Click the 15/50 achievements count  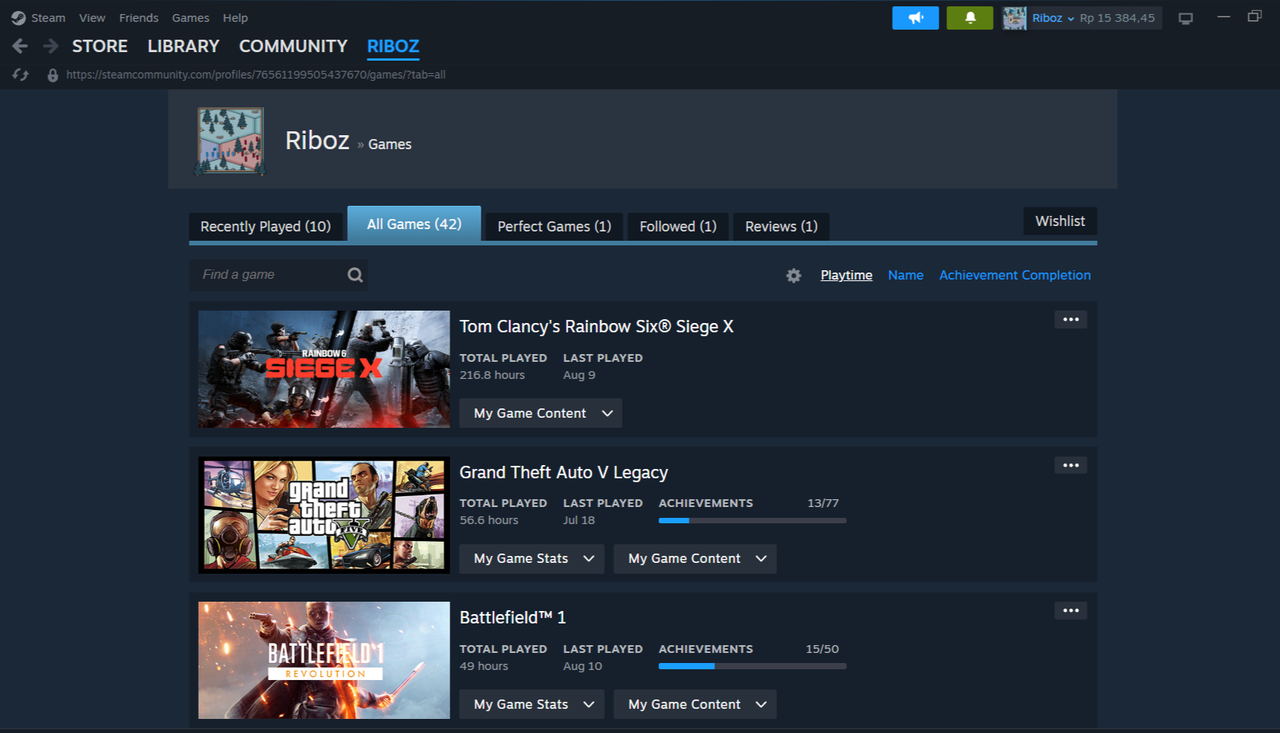[x=822, y=649]
